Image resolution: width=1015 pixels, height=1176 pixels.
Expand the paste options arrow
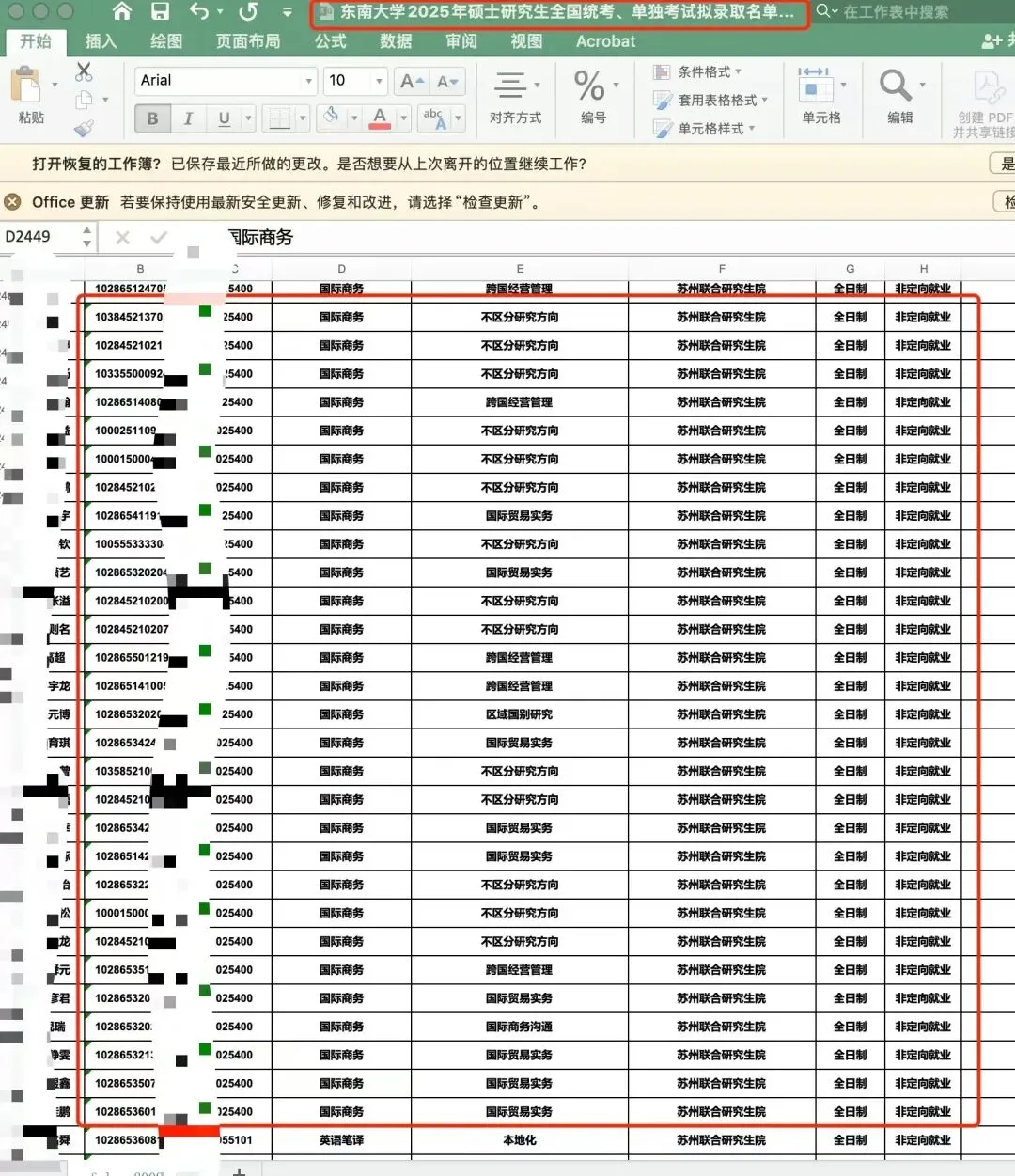coord(55,86)
